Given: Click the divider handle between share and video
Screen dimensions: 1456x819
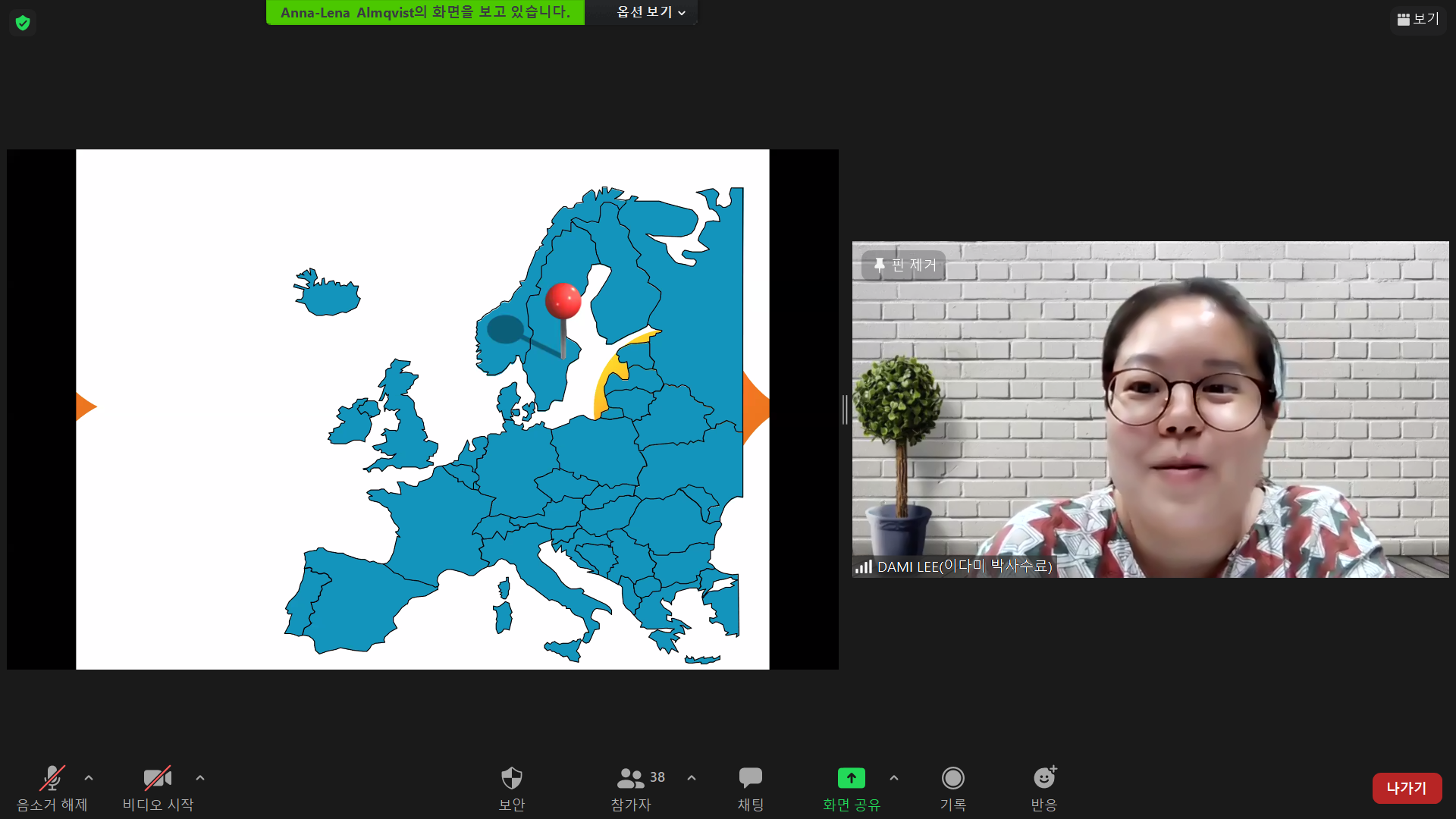Looking at the screenshot, I should [x=845, y=409].
